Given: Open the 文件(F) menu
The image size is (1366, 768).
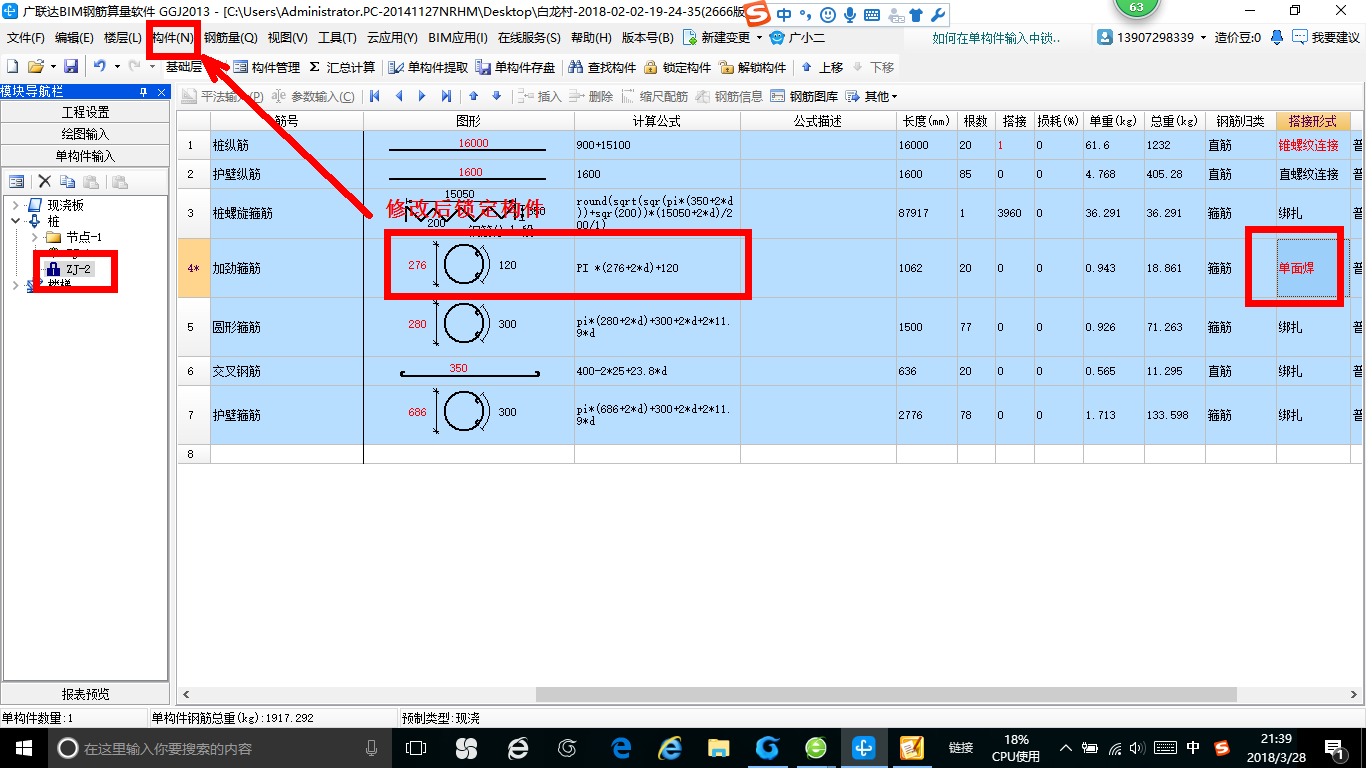Looking at the screenshot, I should (x=25, y=38).
